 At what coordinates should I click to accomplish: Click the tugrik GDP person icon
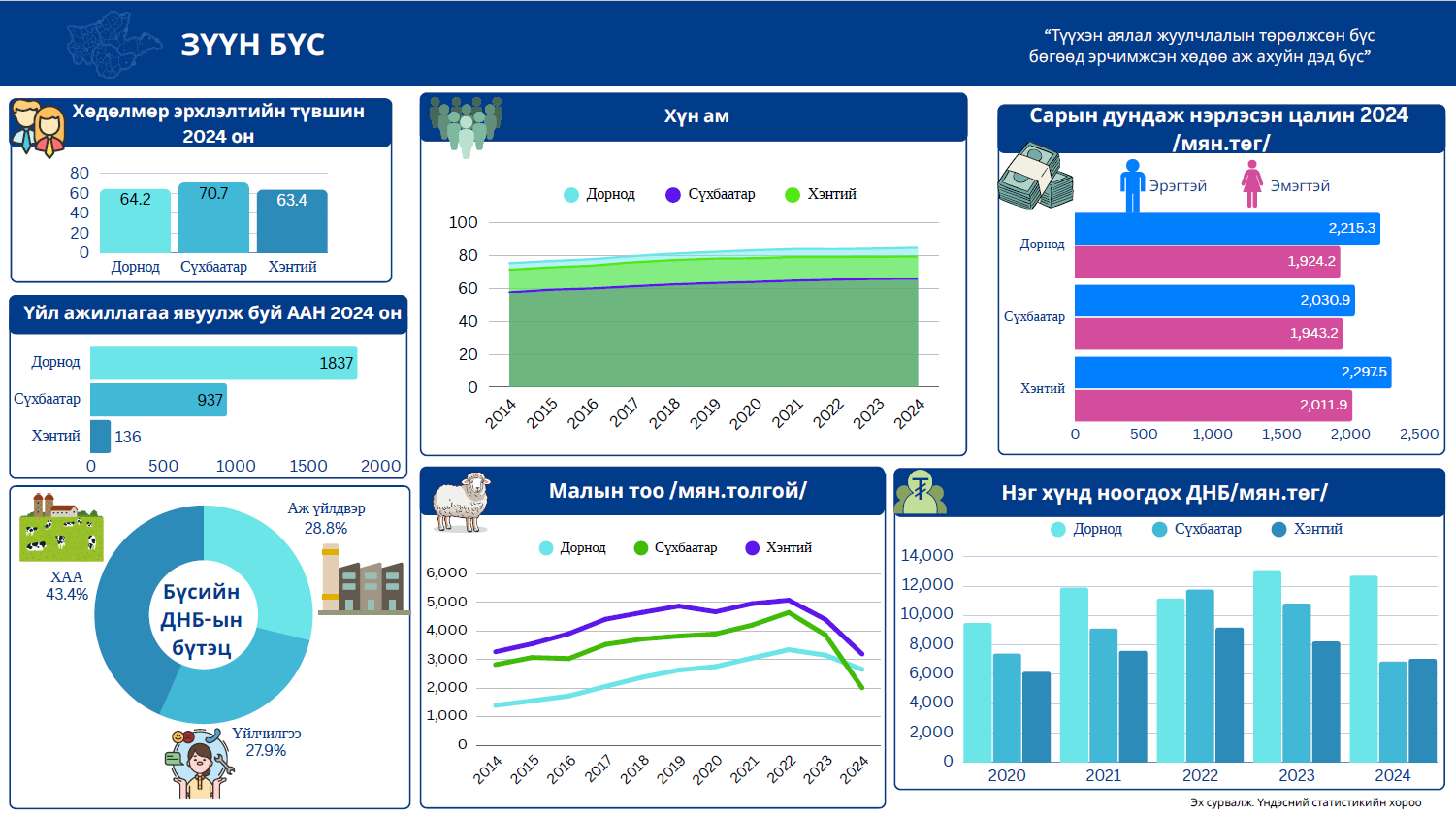[921, 493]
